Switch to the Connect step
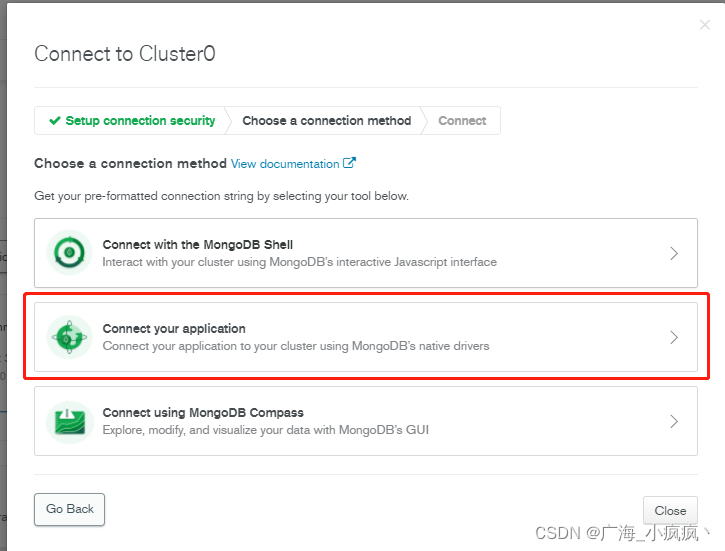The width and height of the screenshot is (725, 551). [462, 121]
